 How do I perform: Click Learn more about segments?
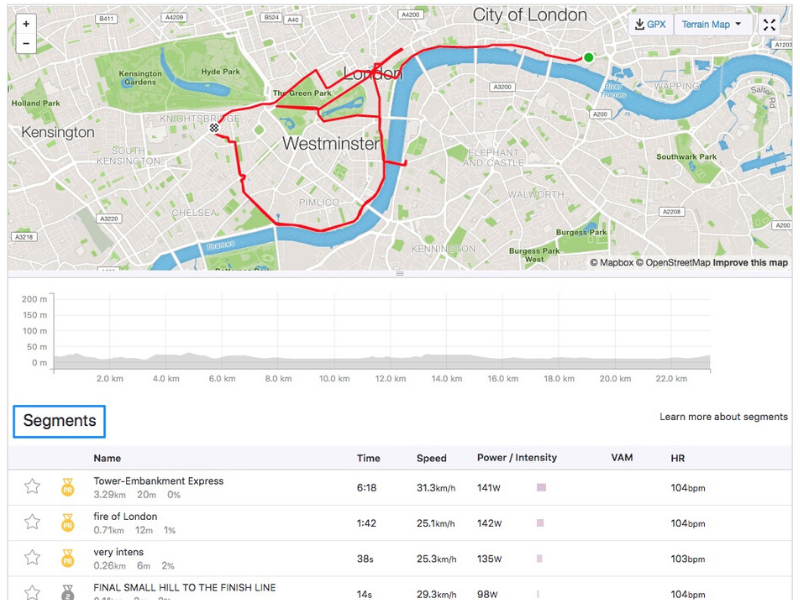tap(723, 417)
